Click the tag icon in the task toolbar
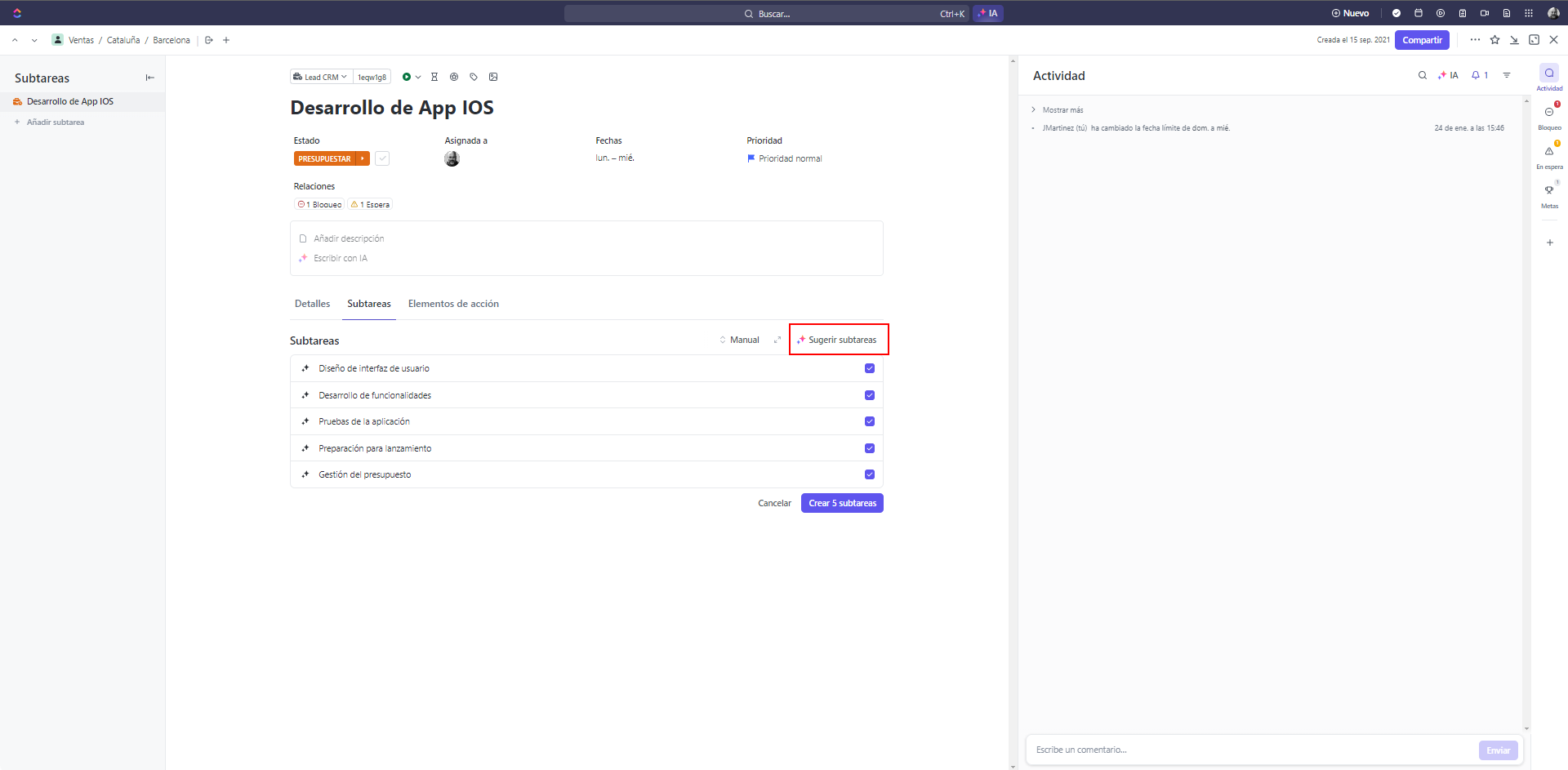Image resolution: width=1568 pixels, height=770 pixels. (474, 77)
